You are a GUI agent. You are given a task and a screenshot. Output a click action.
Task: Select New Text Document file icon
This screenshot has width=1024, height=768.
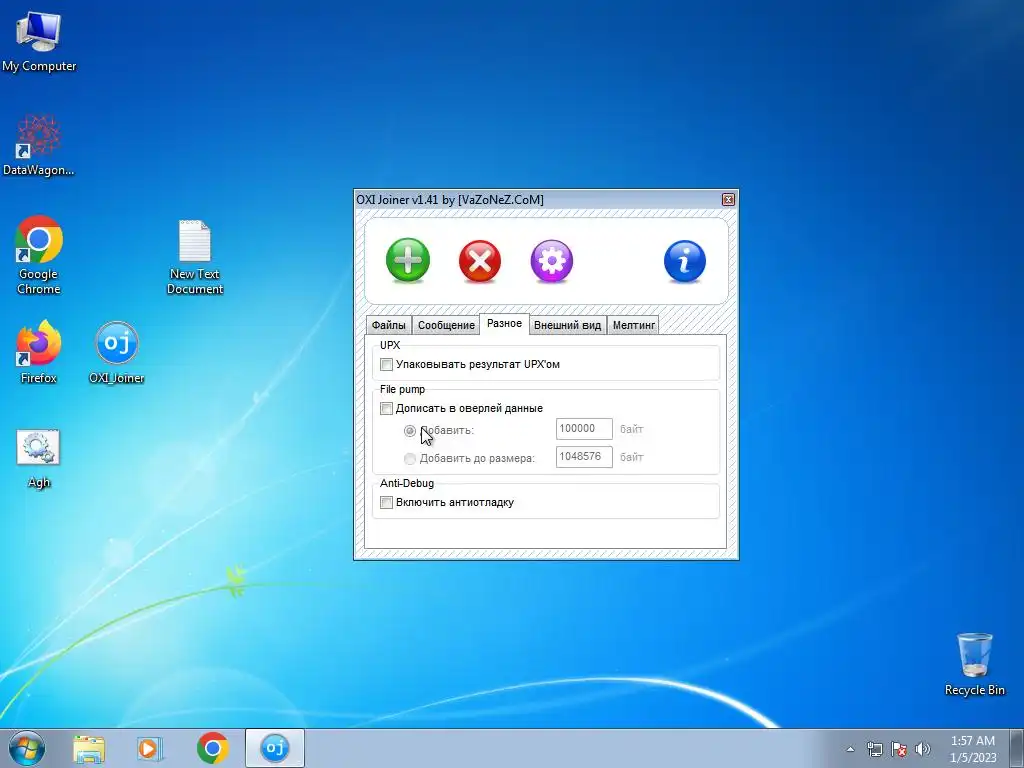point(195,257)
